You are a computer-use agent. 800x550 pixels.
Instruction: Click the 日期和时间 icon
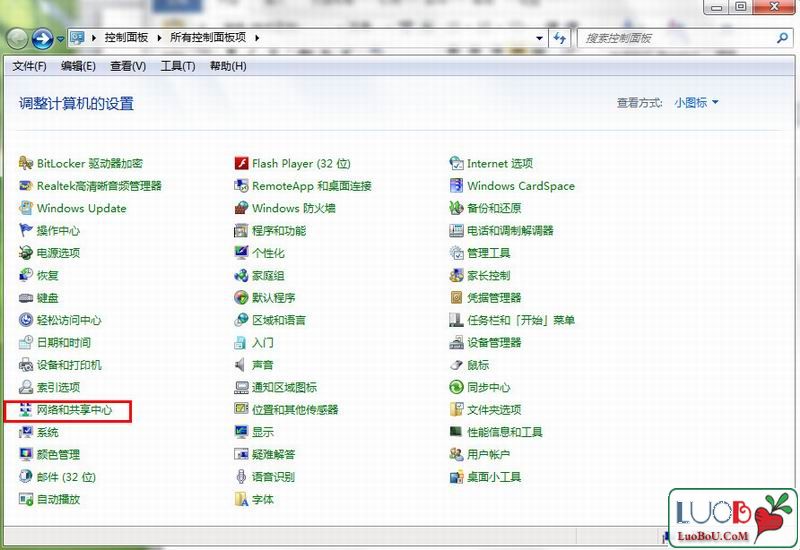[x=26, y=342]
